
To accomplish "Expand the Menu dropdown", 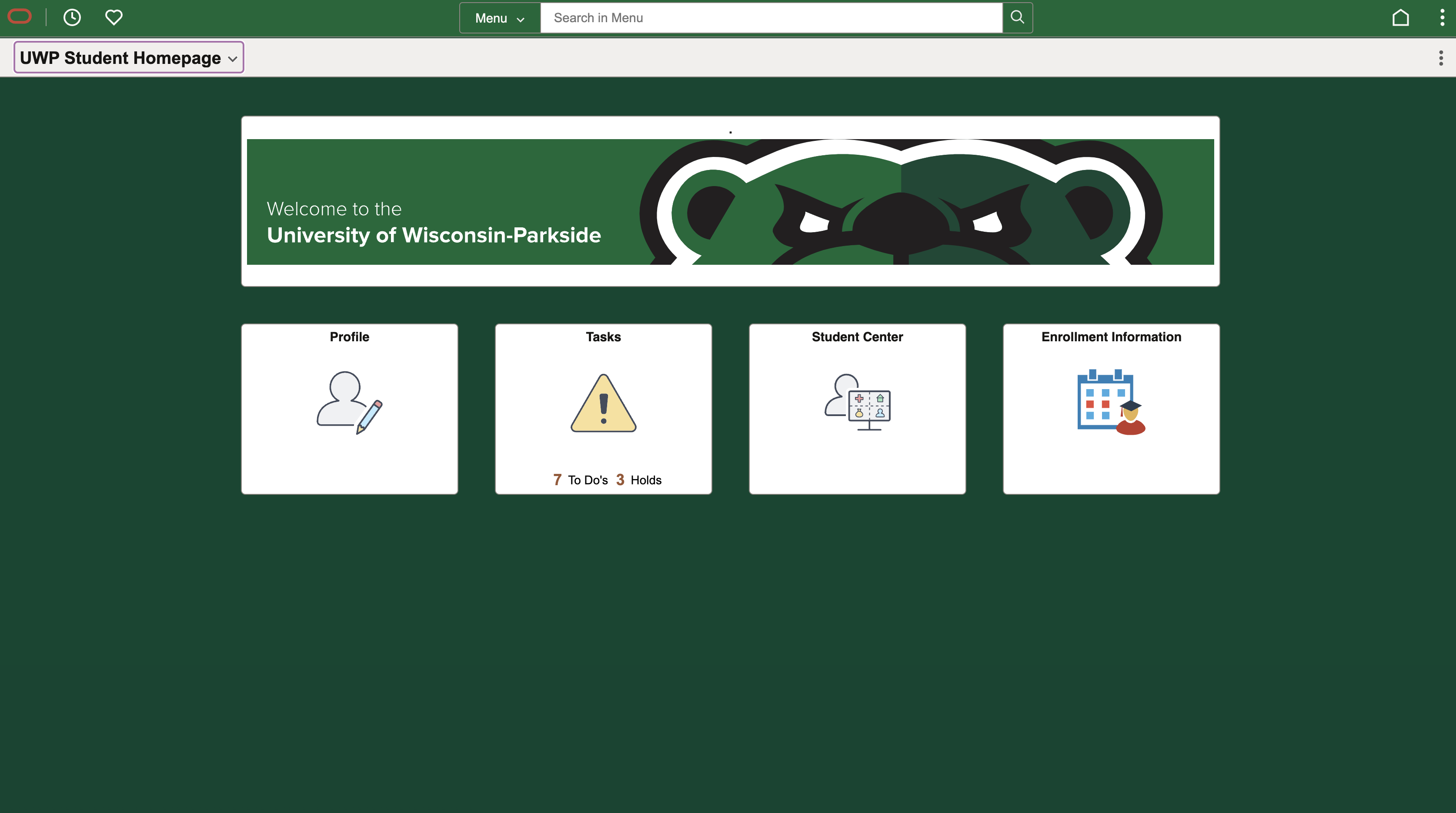I will 500,18.
